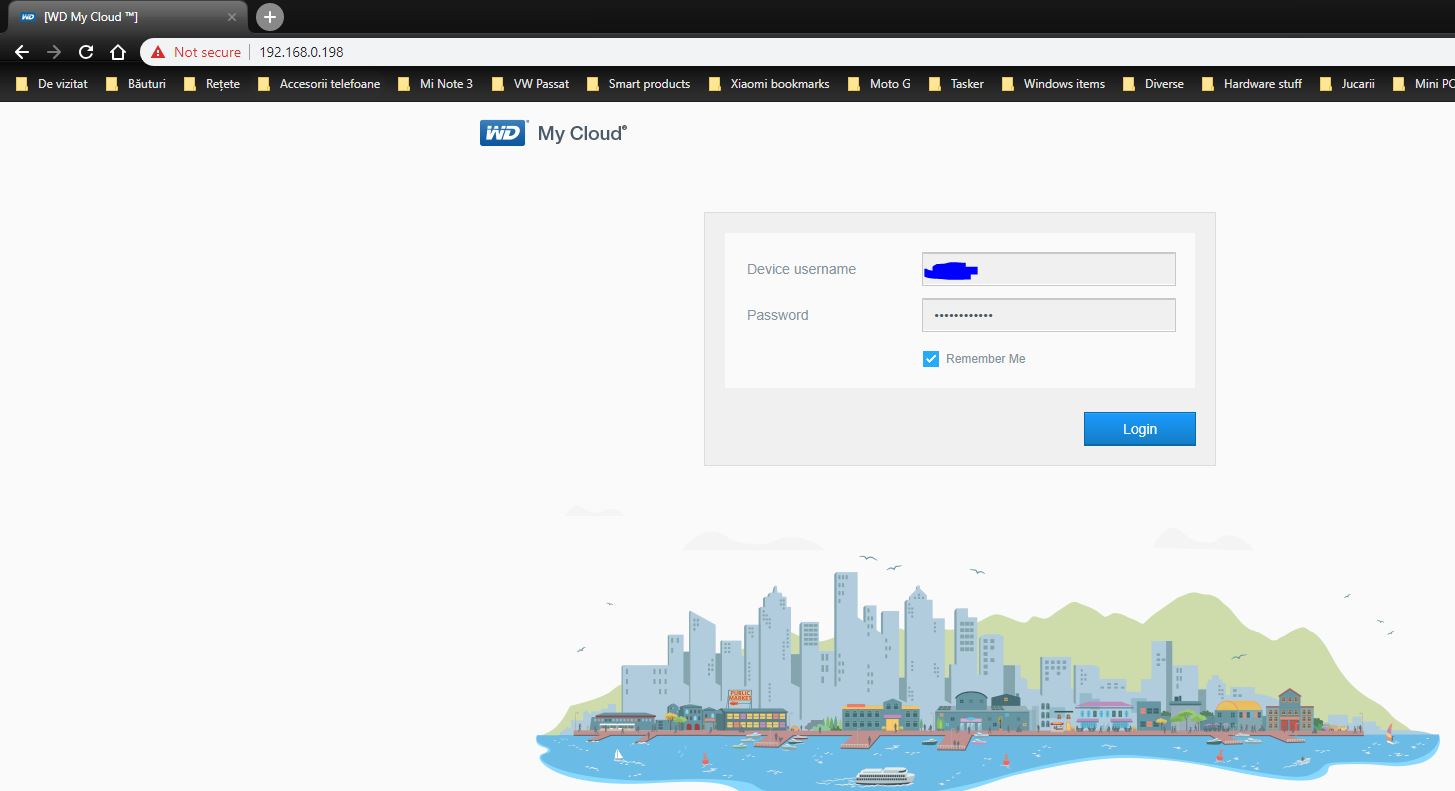Open the Tasker bookmarks folder
Image resolution: width=1455 pixels, height=791 pixels.
click(956, 84)
